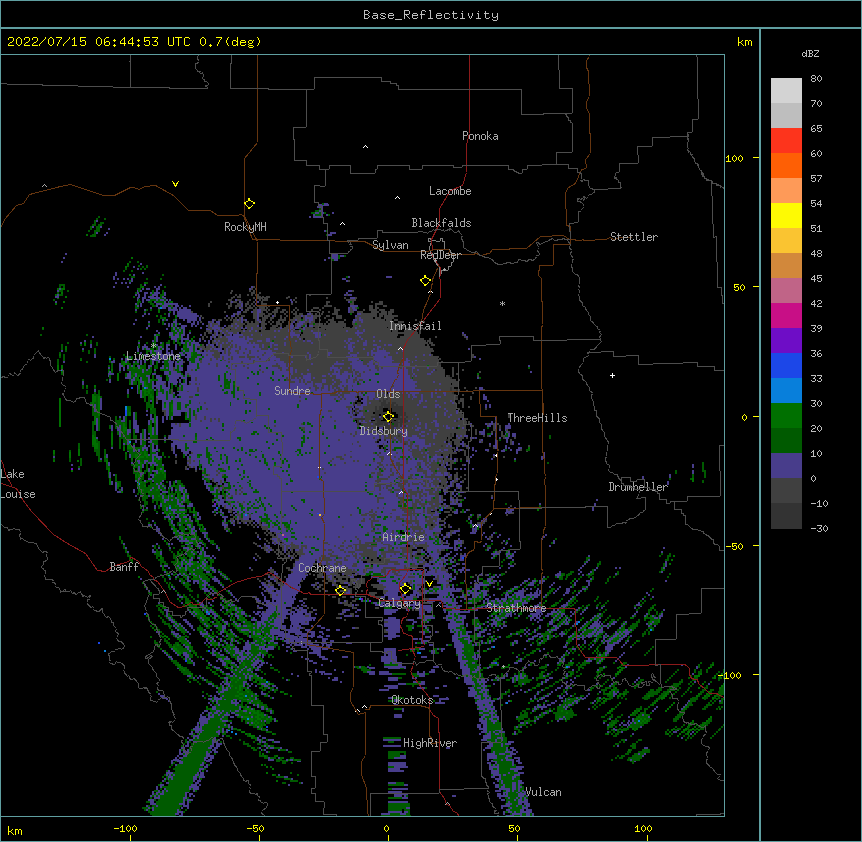Click the 30 dBZ green legend swatch
Screen dimensions: 862x842
click(x=786, y=416)
